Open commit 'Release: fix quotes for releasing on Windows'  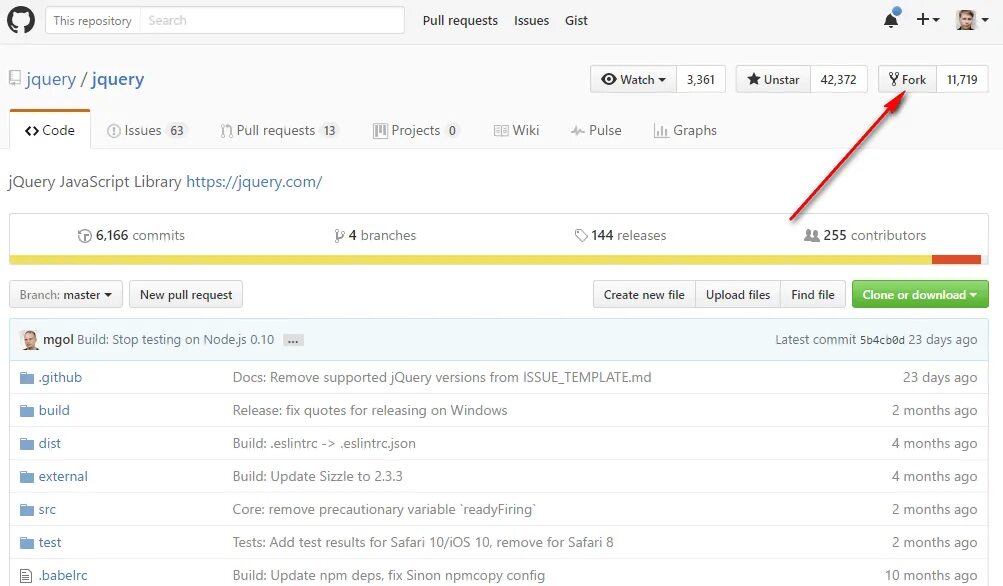pos(370,410)
